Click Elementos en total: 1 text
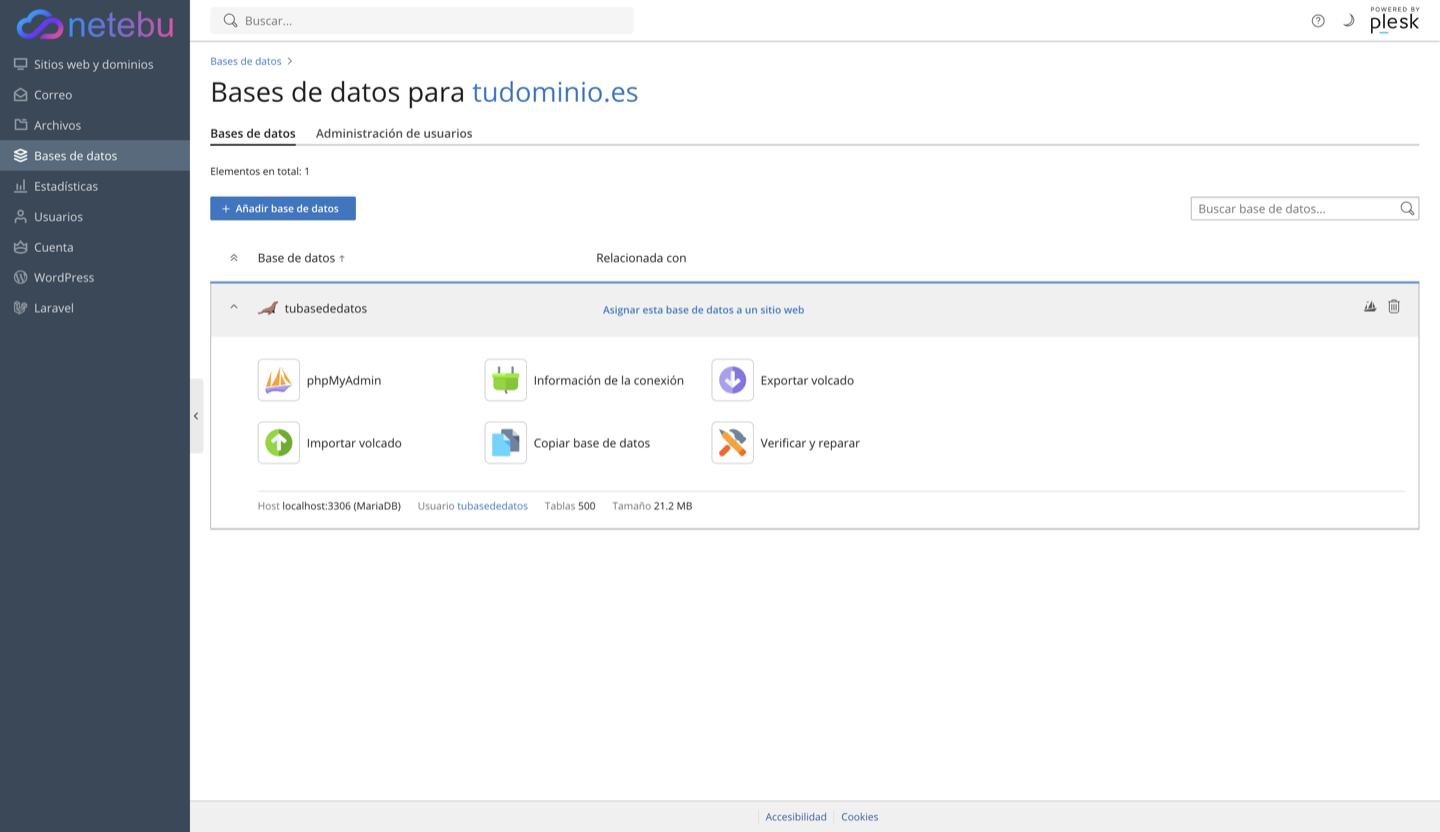The height and width of the screenshot is (832, 1440). 260,172
